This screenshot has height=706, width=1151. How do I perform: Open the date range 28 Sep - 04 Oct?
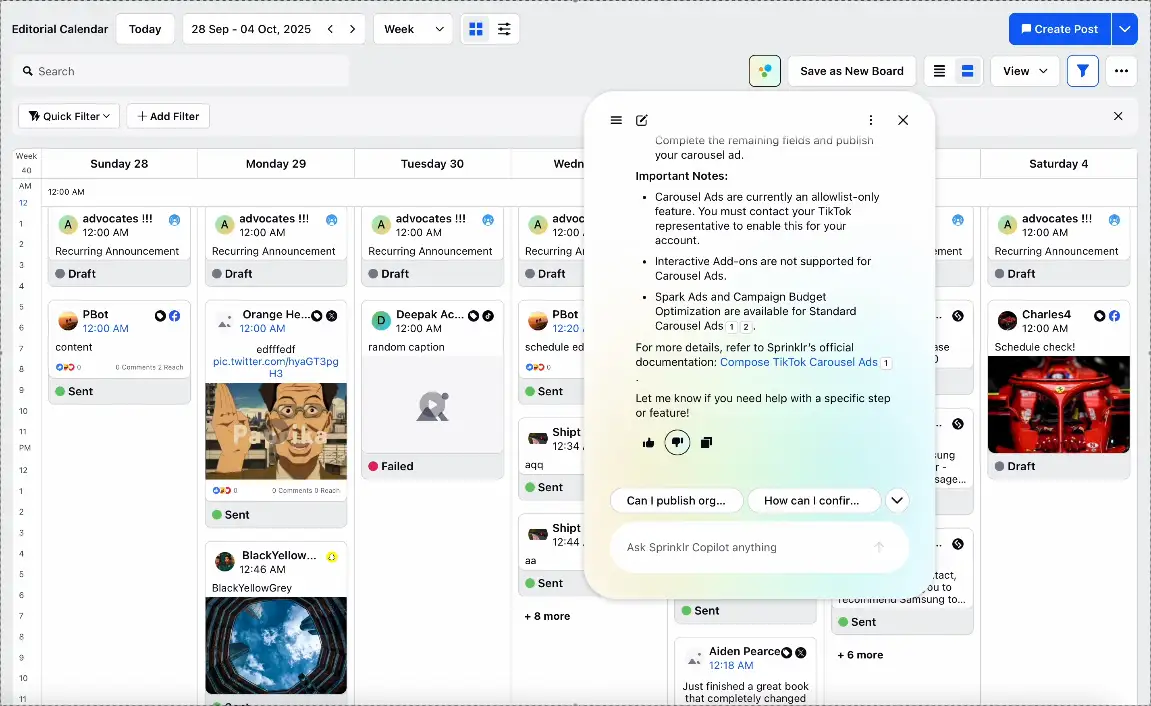coord(251,29)
